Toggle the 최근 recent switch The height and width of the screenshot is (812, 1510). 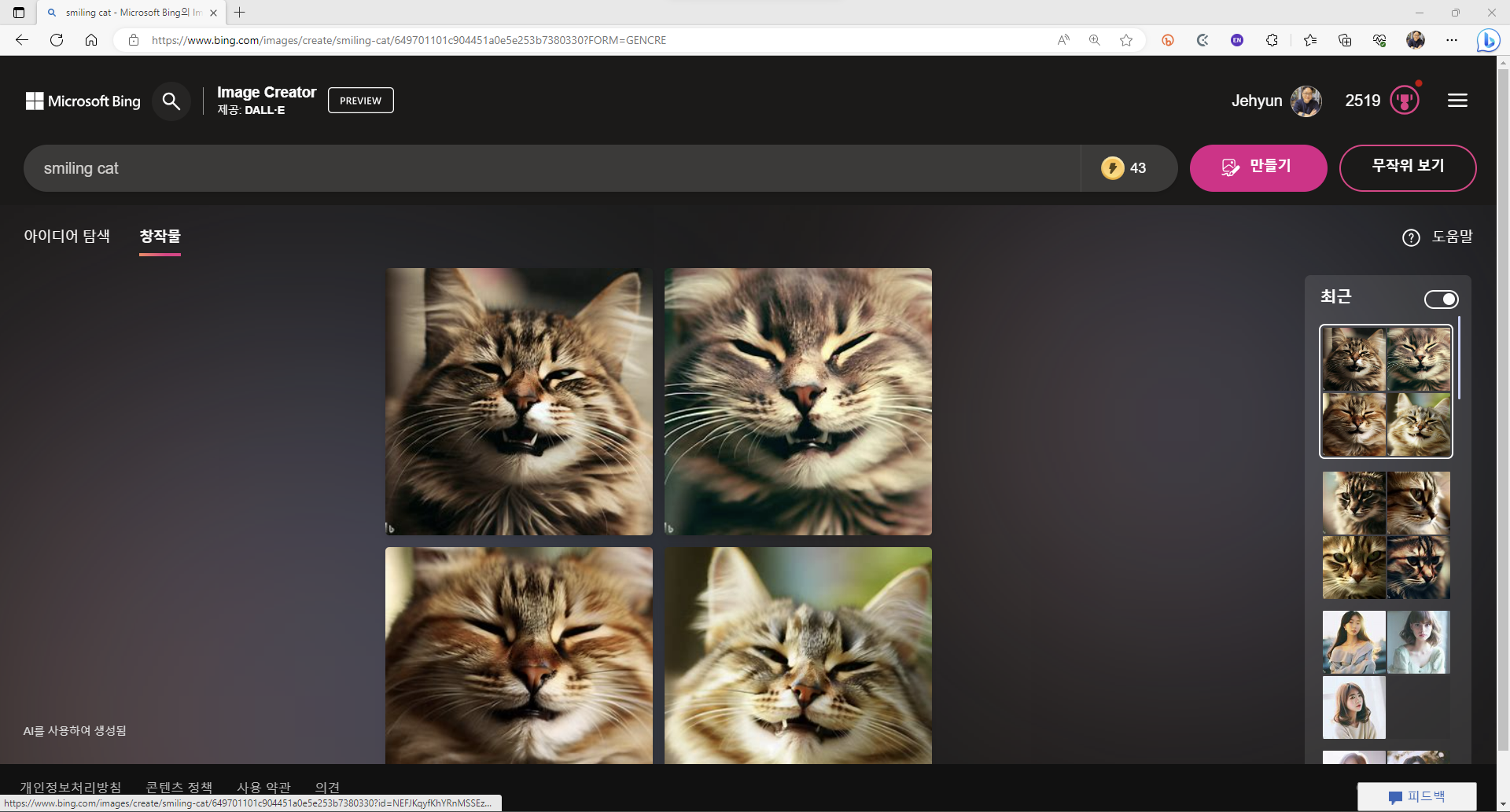(x=1441, y=299)
